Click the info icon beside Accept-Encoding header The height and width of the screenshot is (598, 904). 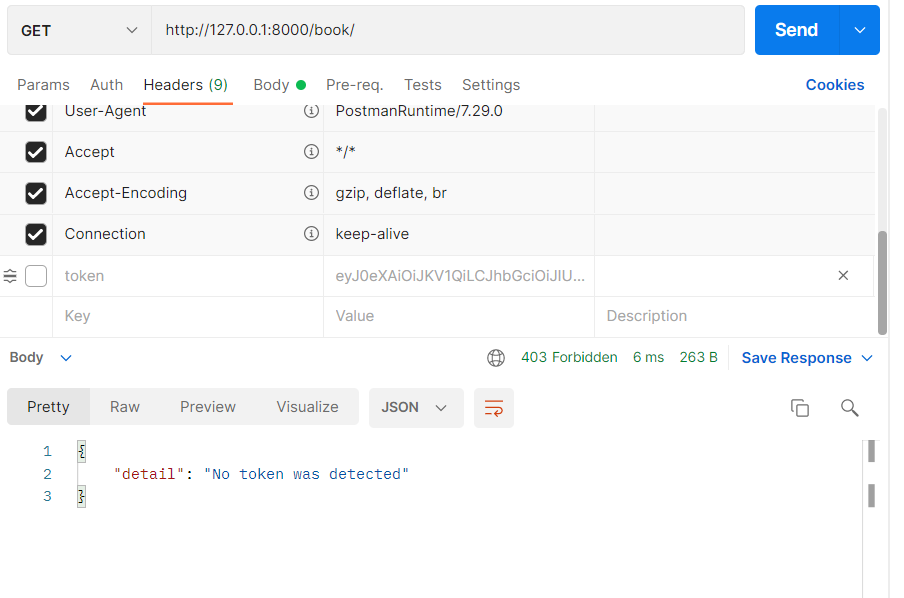click(x=311, y=193)
